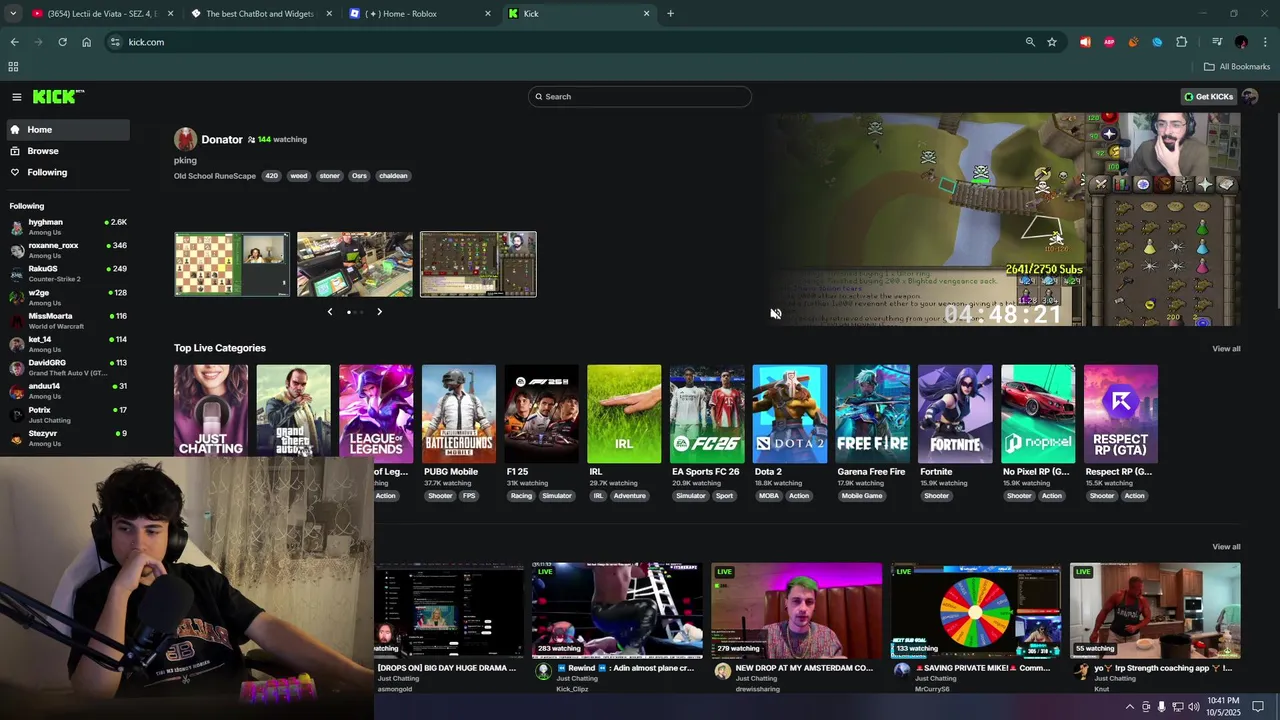
Task: Click the Shooter tag under PUBG Mobile
Action: [440, 496]
